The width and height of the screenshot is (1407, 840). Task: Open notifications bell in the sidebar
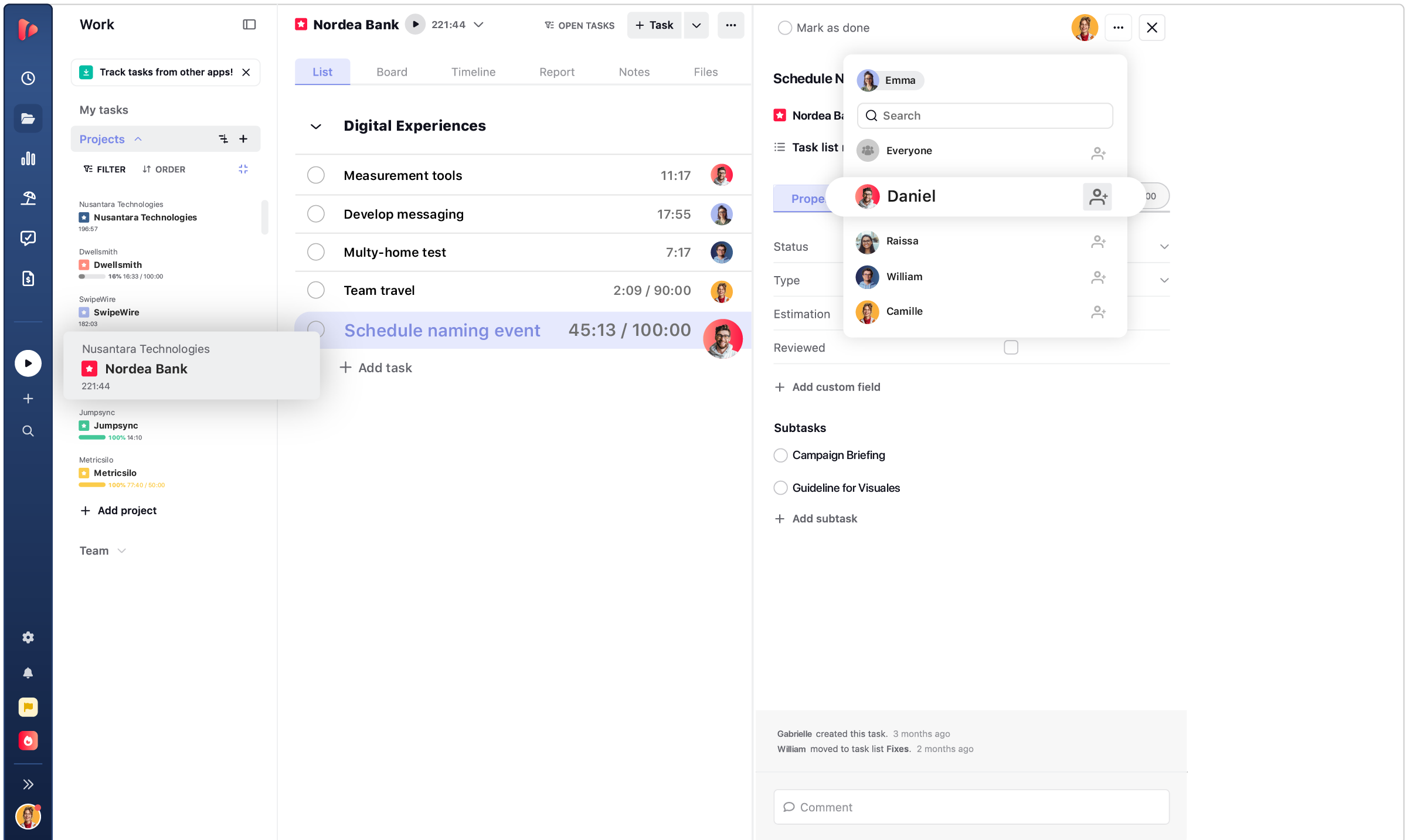[x=28, y=672]
